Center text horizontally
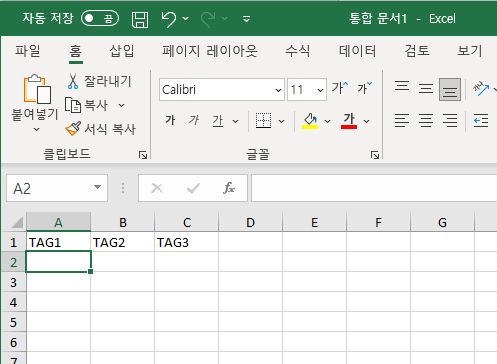Screen dimensions: 497x364 click(426, 120)
